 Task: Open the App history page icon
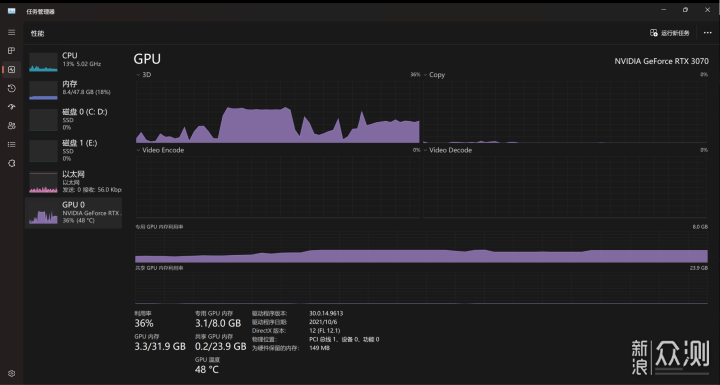click(x=11, y=88)
